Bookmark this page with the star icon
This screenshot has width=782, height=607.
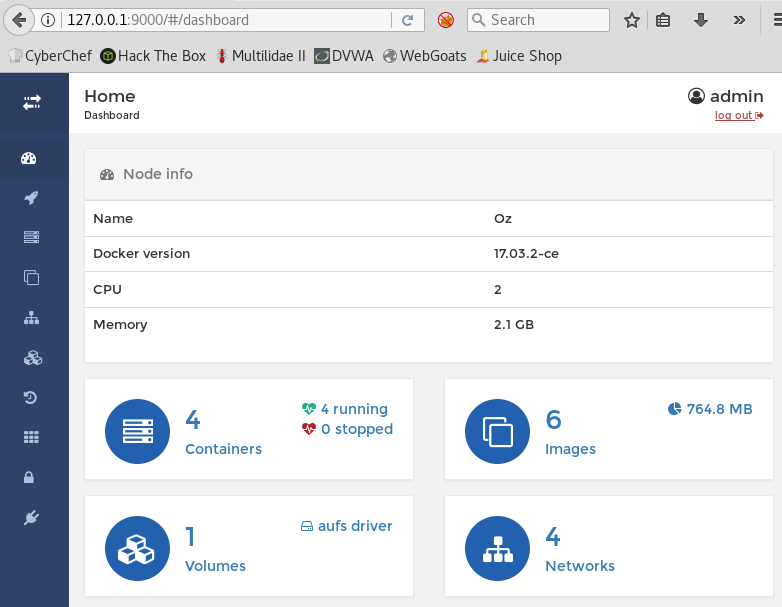[x=631, y=20]
